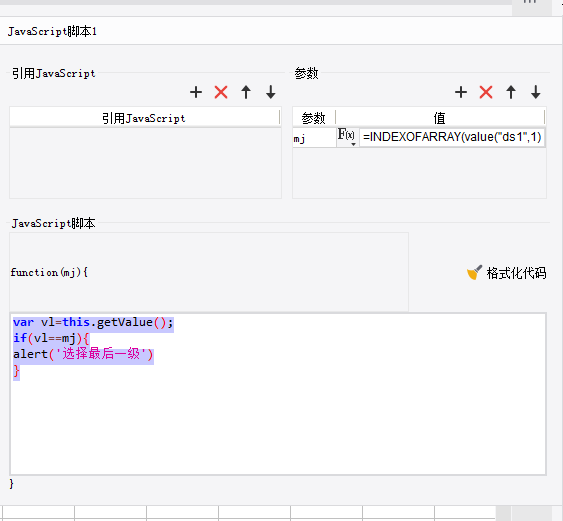This screenshot has width=563, height=521.
Task: Remove the selected parameter with red X
Action: 486,92
